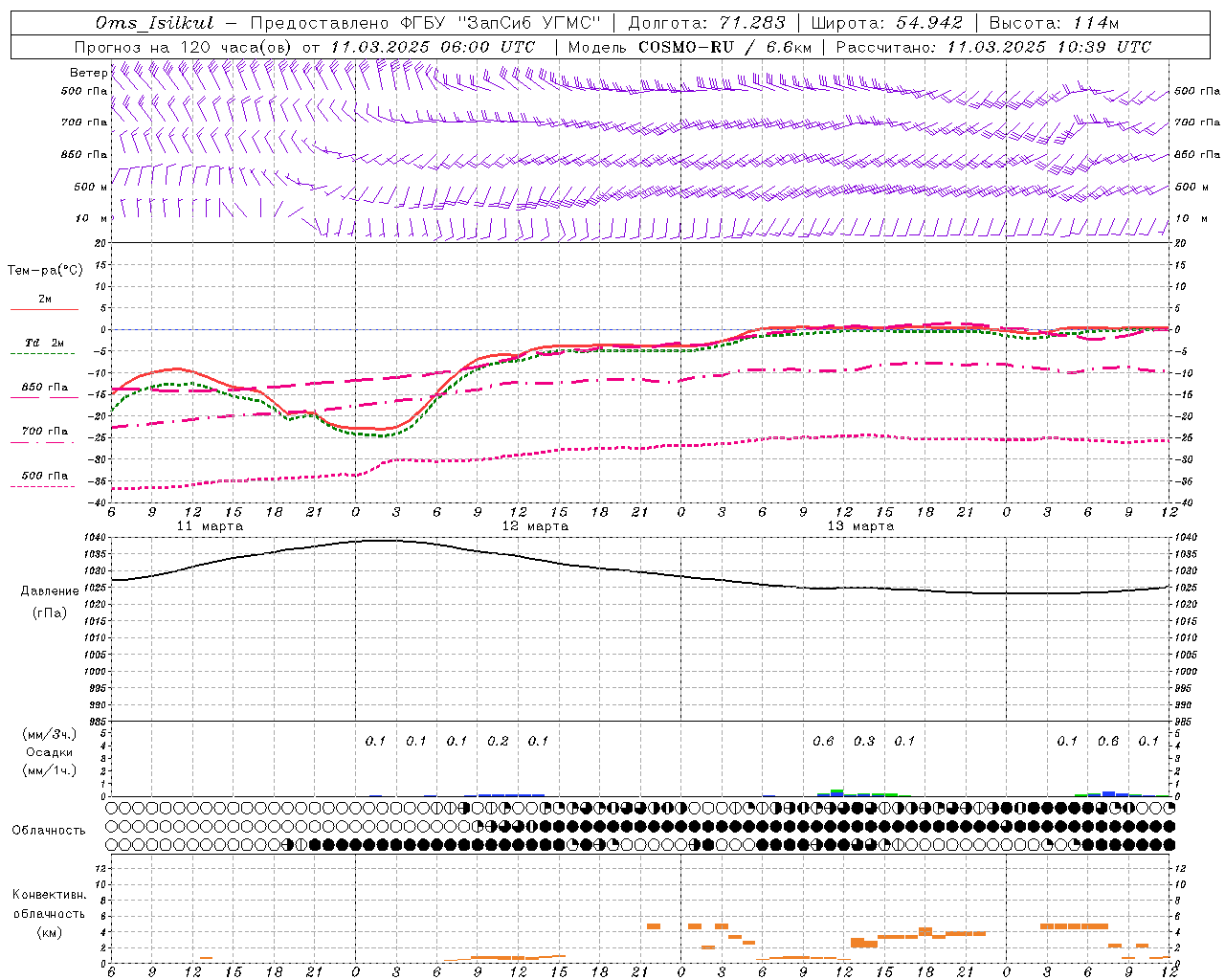The image size is (1225, 980).
Task: Select the 700 гПа label in the temperature legend
Action: [45, 431]
